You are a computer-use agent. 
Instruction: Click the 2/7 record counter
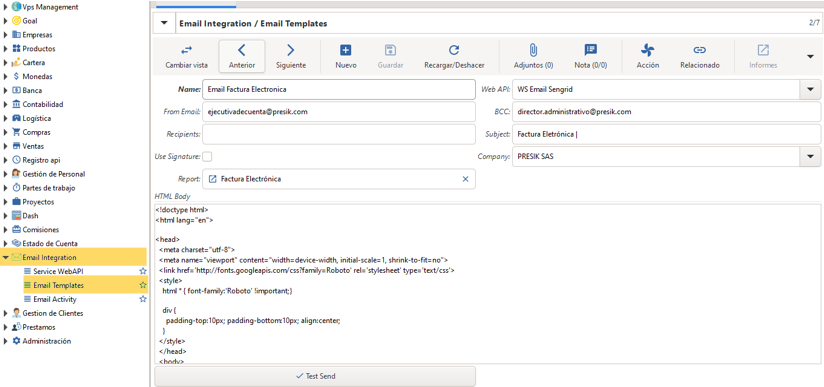tap(814, 23)
